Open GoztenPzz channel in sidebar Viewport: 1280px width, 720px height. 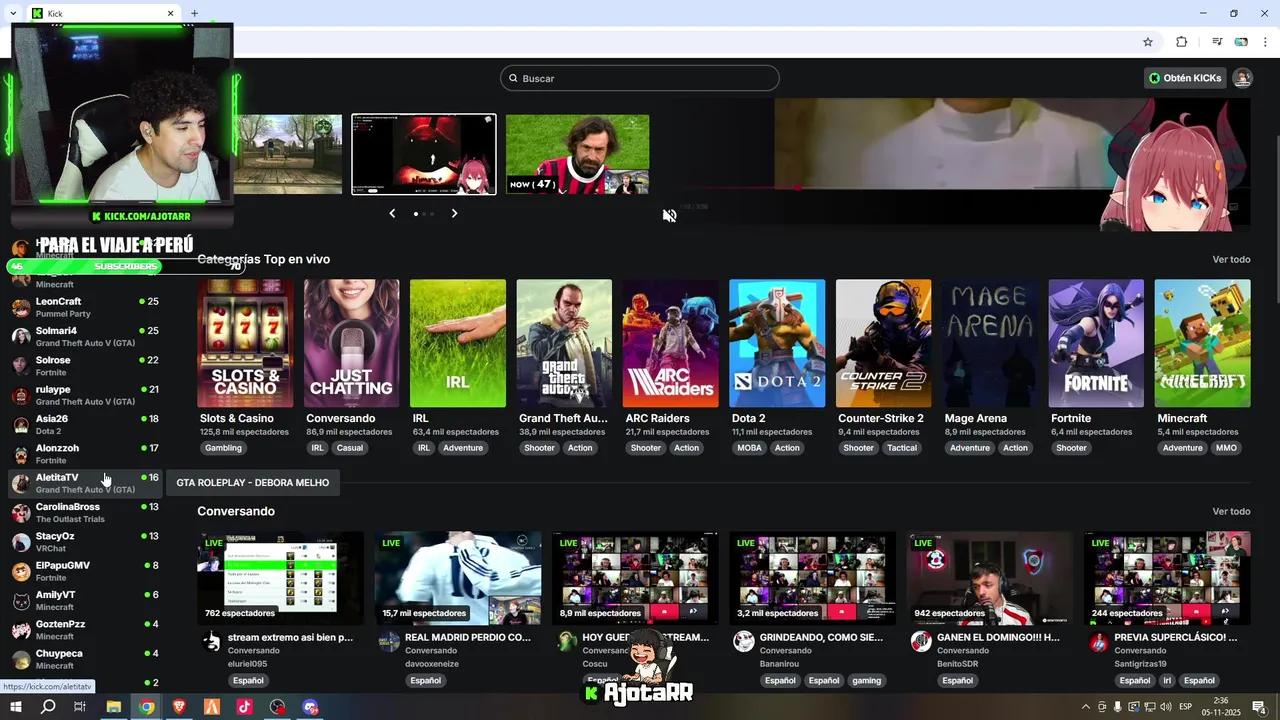85,630
